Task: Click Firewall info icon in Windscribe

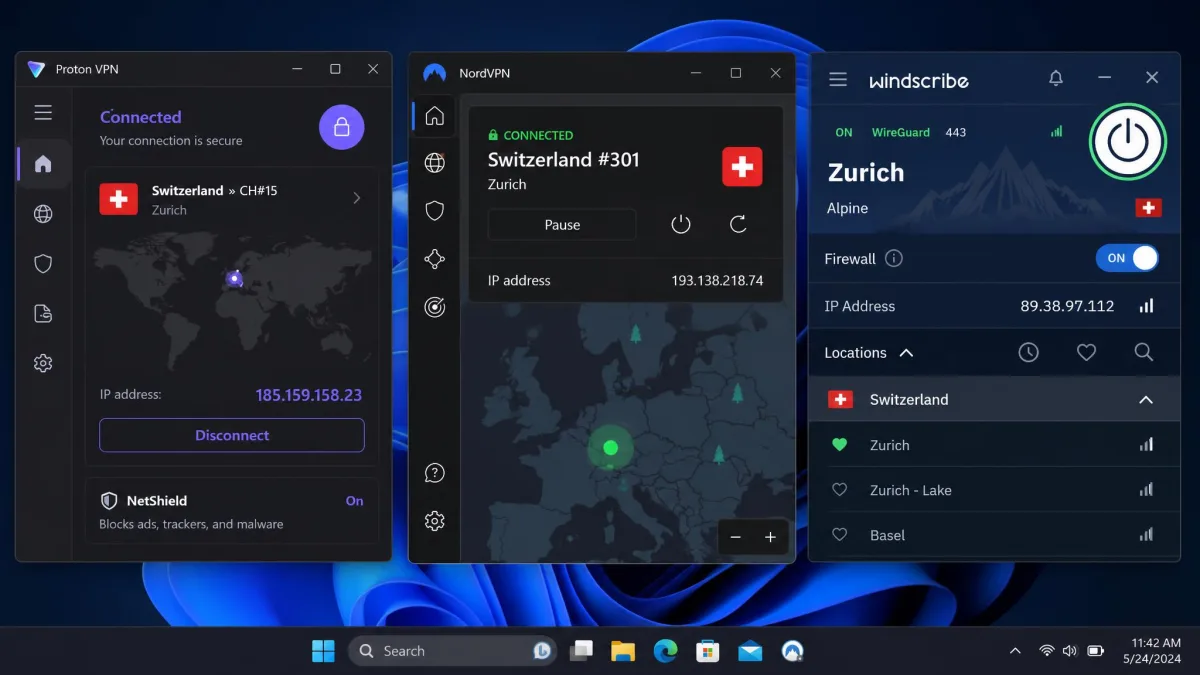Action: coord(894,258)
